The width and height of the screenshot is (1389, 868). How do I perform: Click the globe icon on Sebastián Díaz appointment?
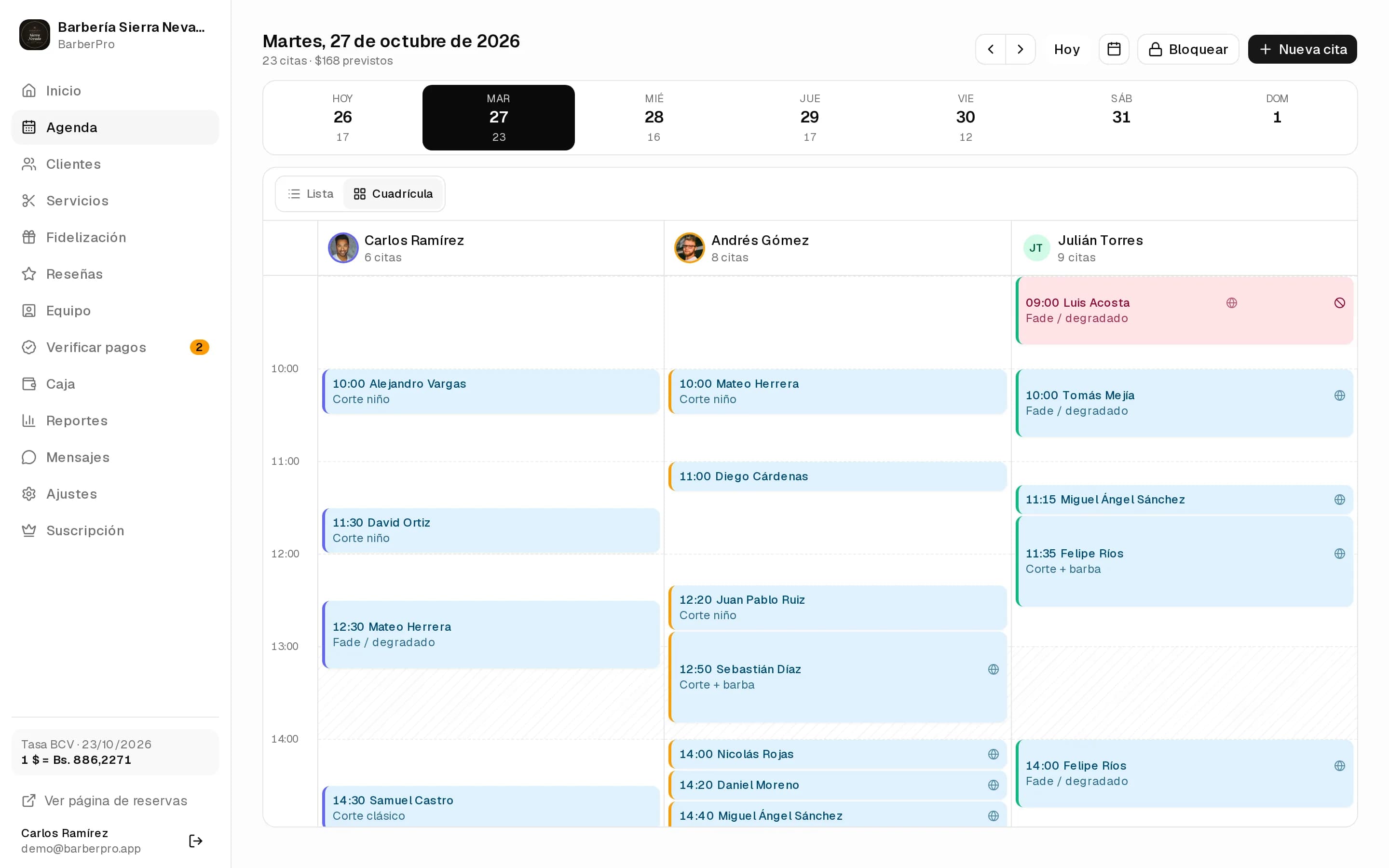click(994, 669)
